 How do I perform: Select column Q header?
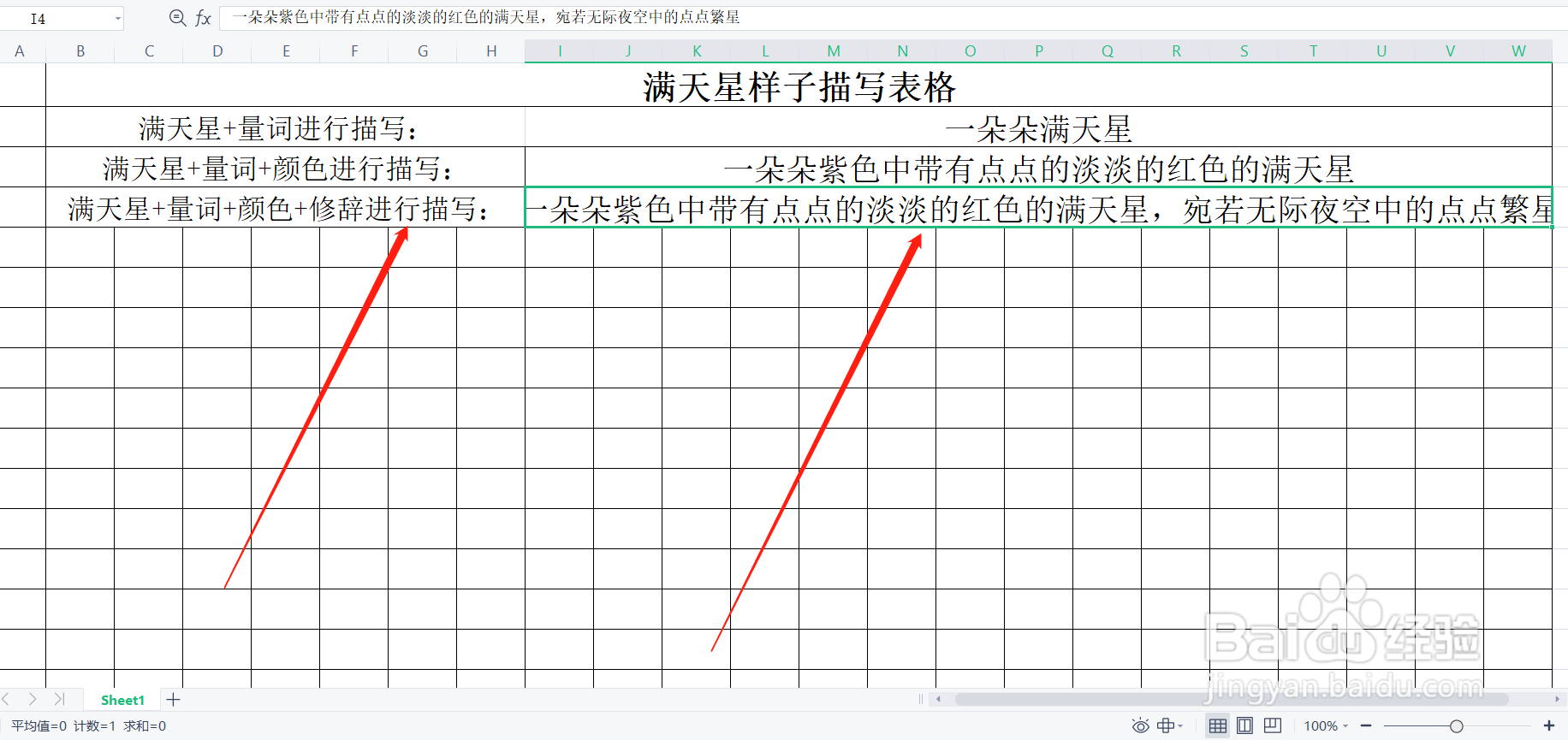(1108, 51)
